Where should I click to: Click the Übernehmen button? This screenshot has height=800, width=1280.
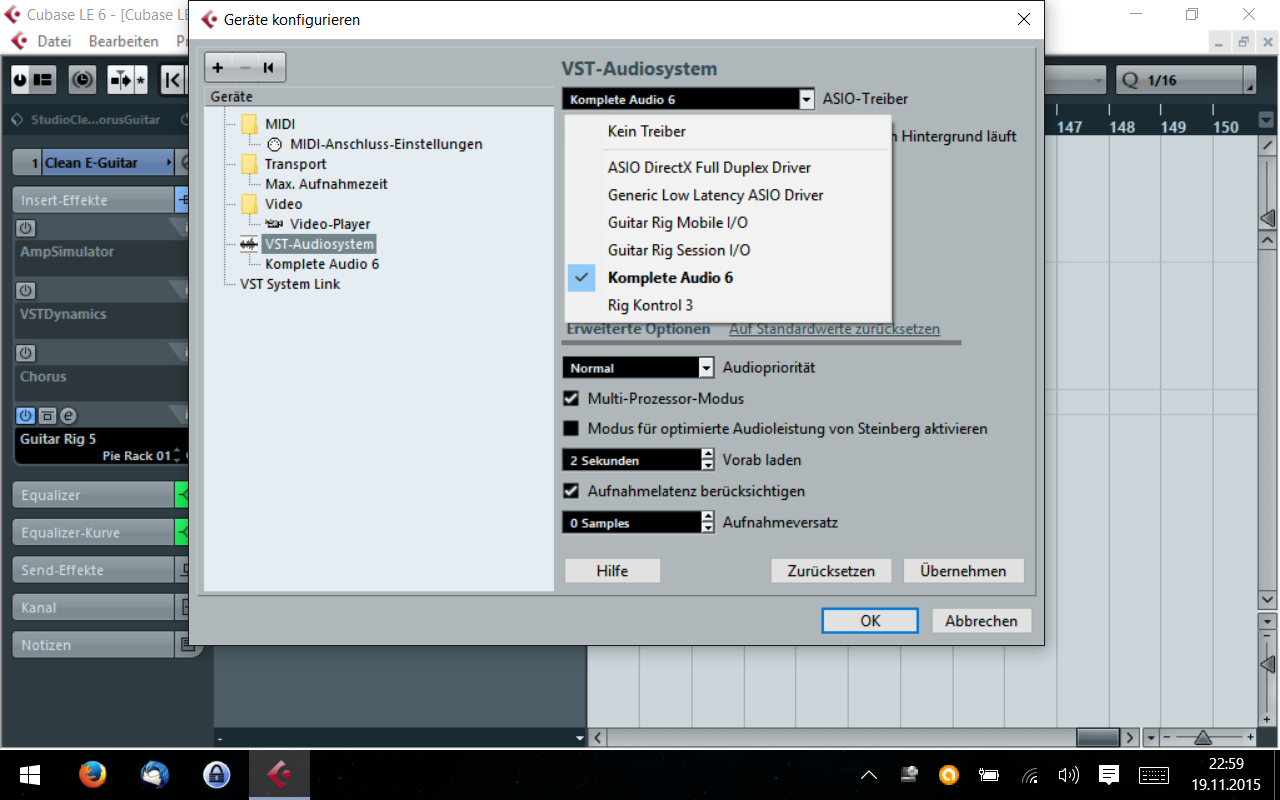coord(964,571)
